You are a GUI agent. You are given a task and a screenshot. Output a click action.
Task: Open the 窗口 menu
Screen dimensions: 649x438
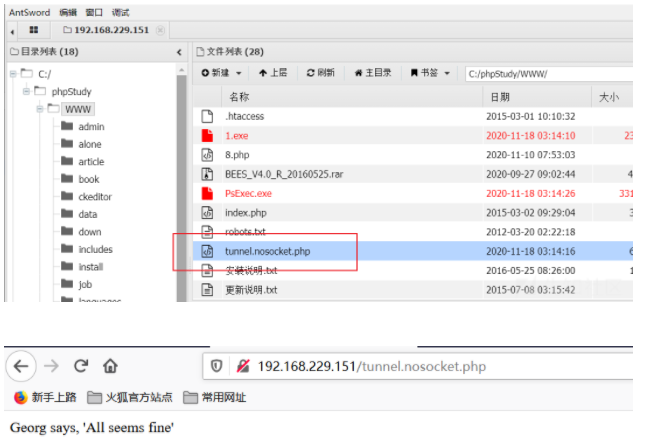(94, 12)
